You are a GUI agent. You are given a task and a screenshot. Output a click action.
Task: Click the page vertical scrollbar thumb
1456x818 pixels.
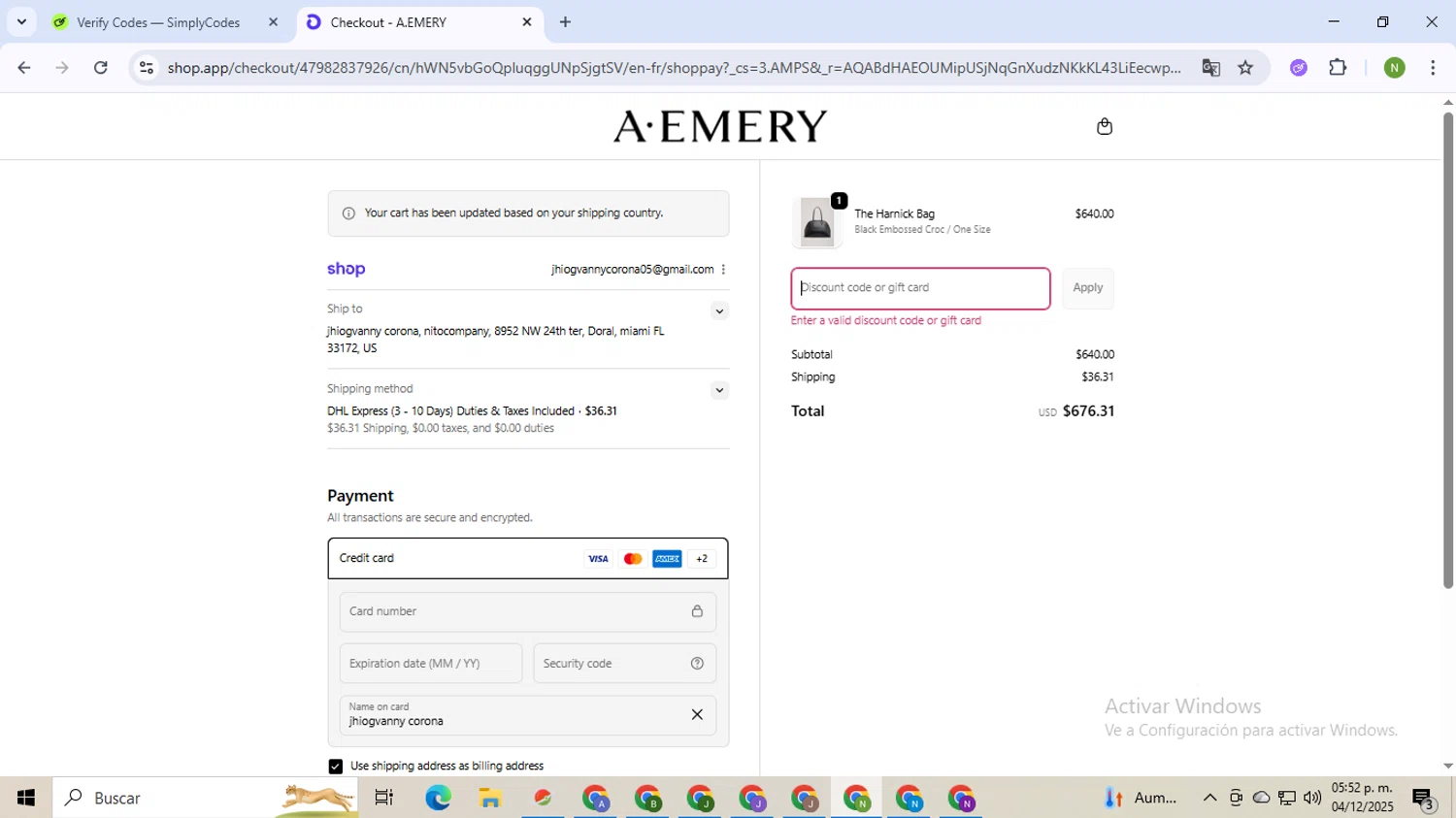pyautogui.click(x=1447, y=349)
